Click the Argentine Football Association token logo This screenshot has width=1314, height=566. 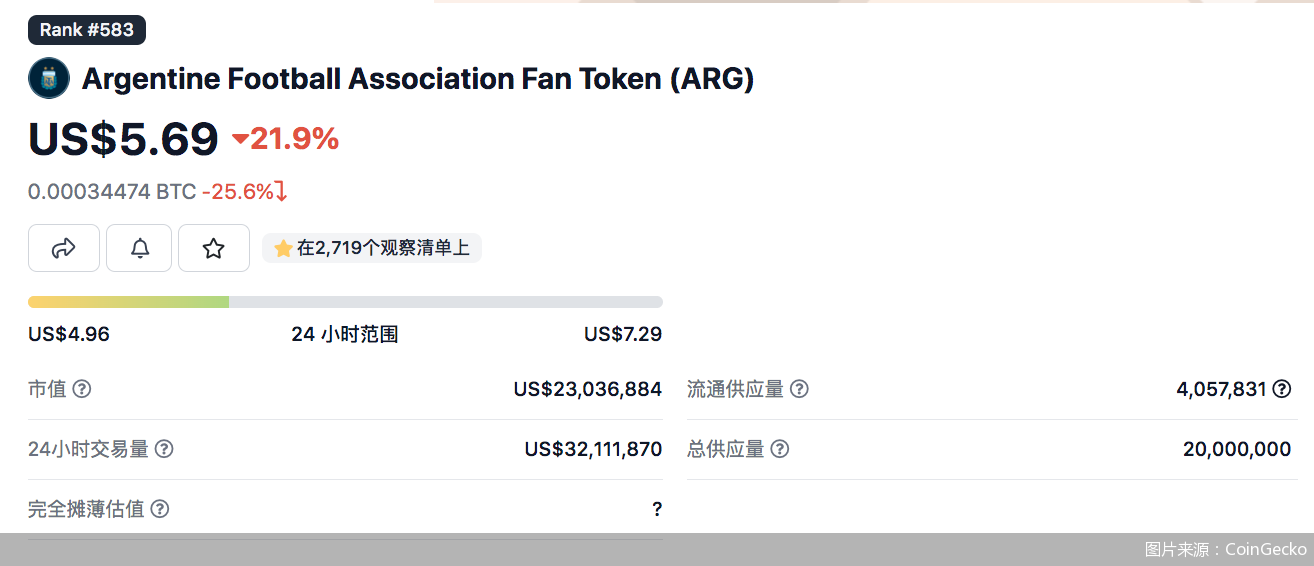tap(49, 79)
